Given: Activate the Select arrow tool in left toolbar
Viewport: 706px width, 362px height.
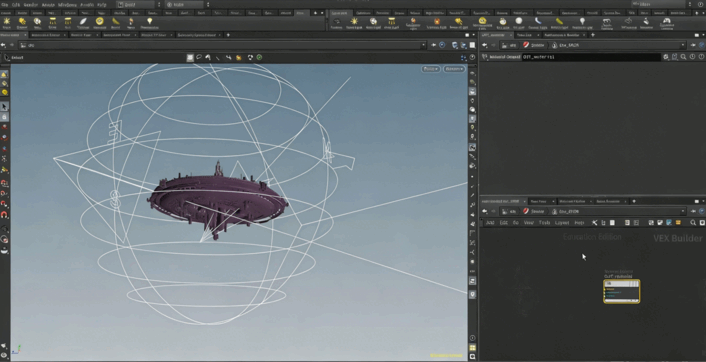Looking at the screenshot, I should click(x=5, y=107).
